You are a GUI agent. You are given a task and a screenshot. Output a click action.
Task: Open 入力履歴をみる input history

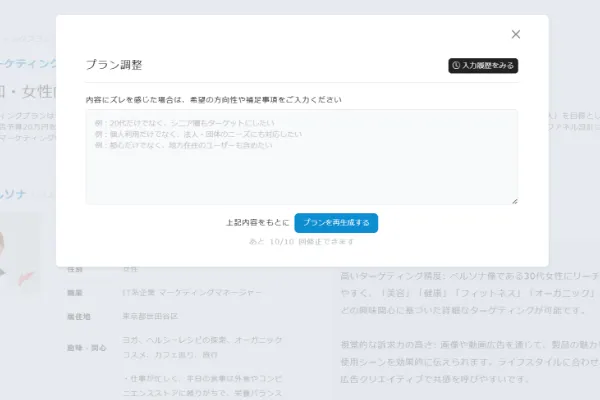483,66
